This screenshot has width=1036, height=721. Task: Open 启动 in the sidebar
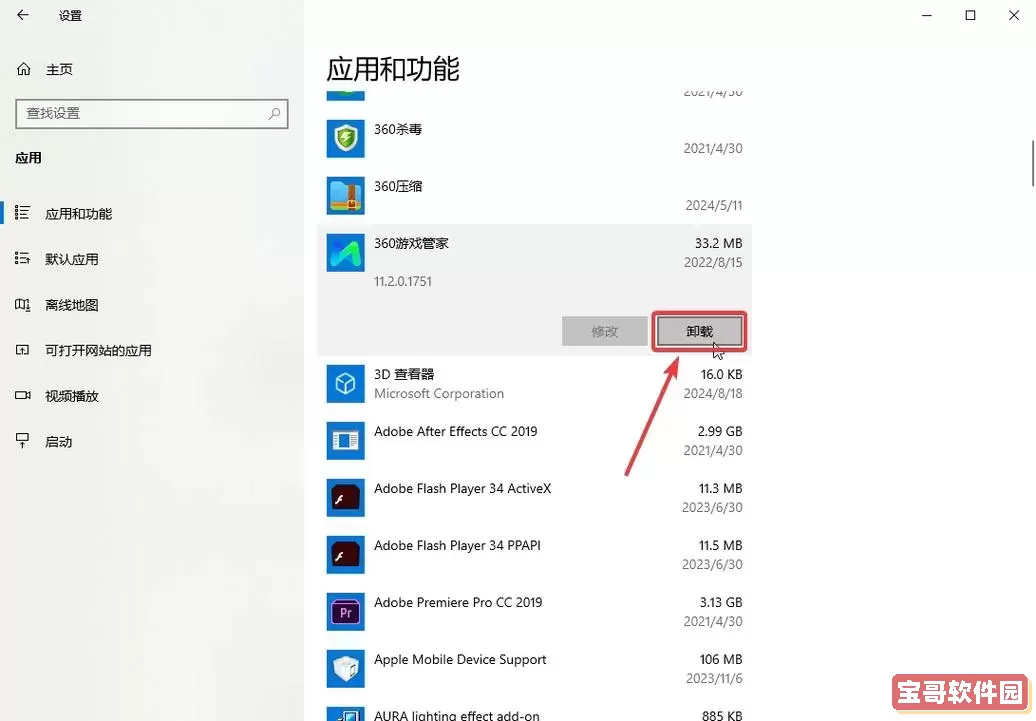tap(58, 441)
